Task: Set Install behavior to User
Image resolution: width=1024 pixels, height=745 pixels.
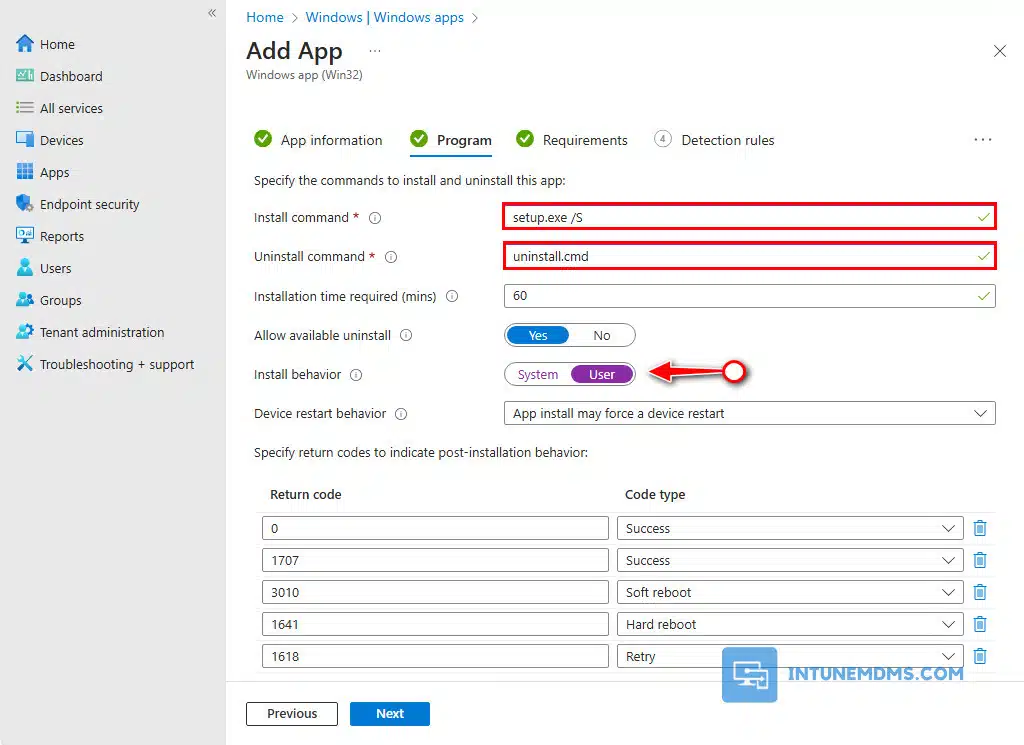Action: point(602,375)
